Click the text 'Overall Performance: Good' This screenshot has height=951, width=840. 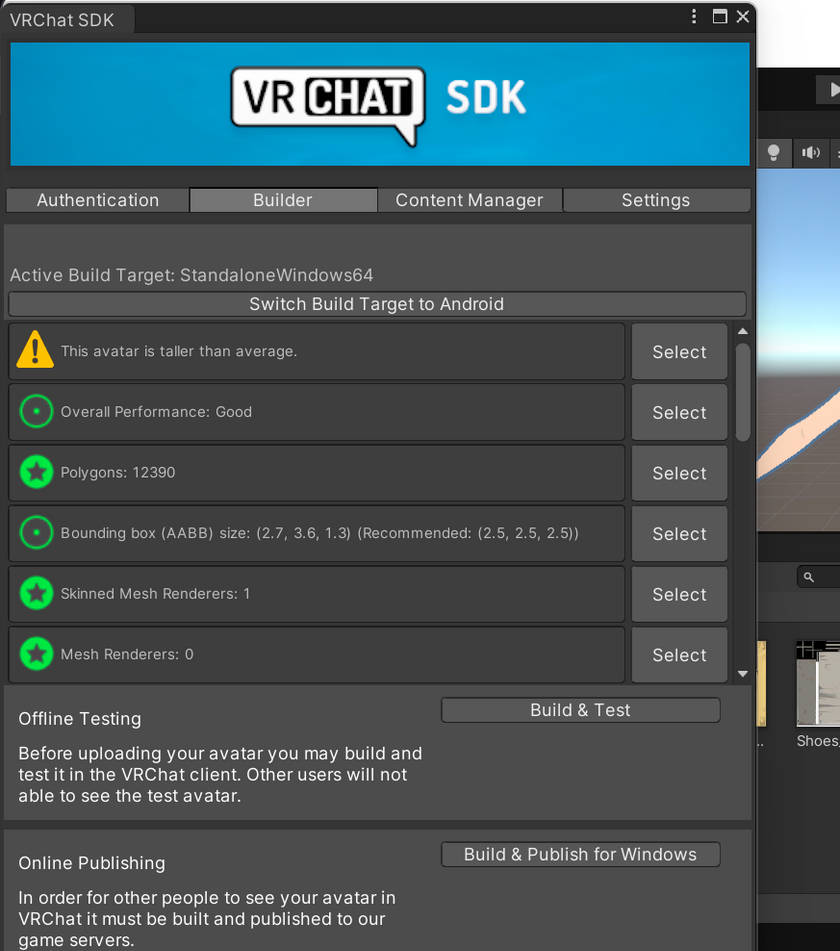pyautogui.click(x=156, y=412)
